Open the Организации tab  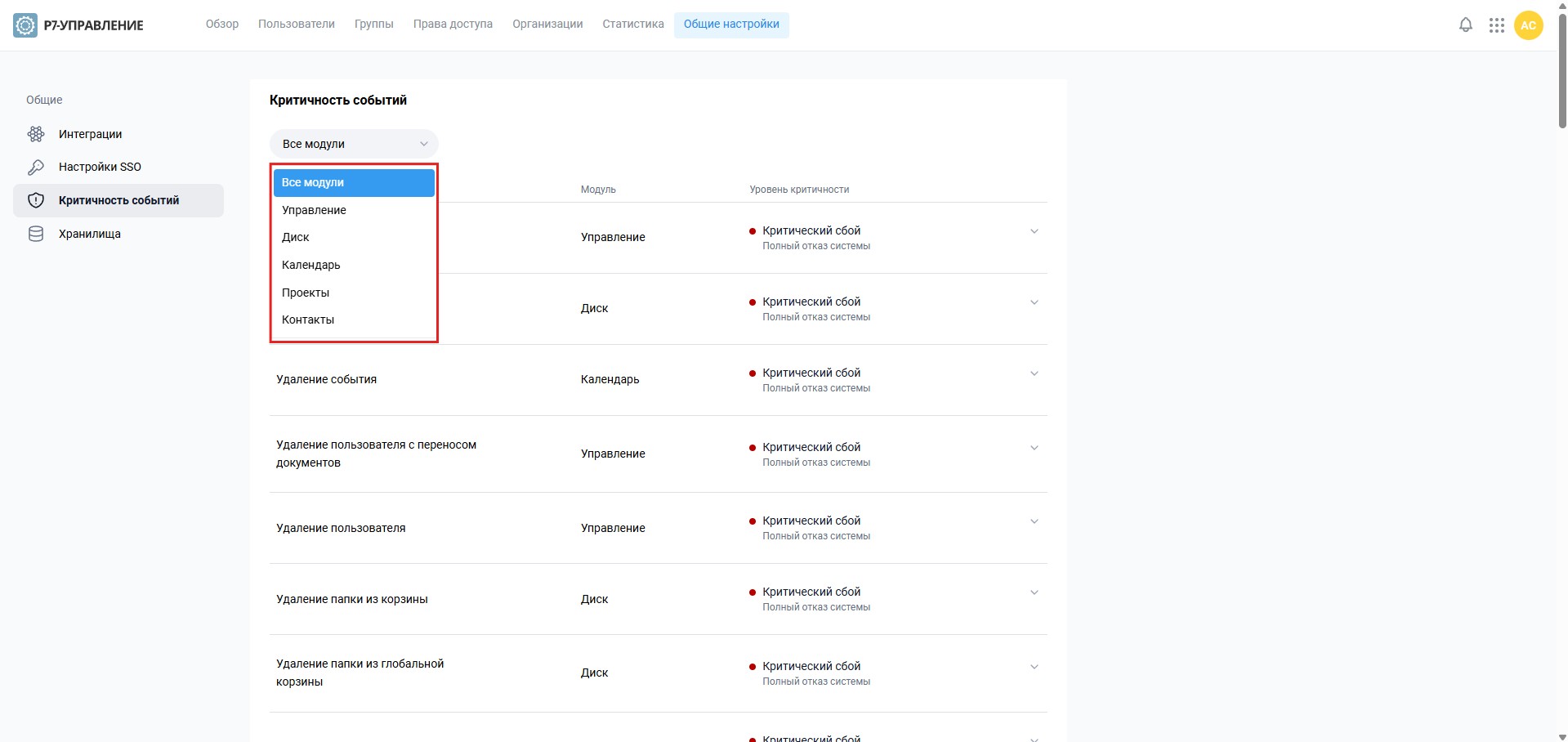547,25
